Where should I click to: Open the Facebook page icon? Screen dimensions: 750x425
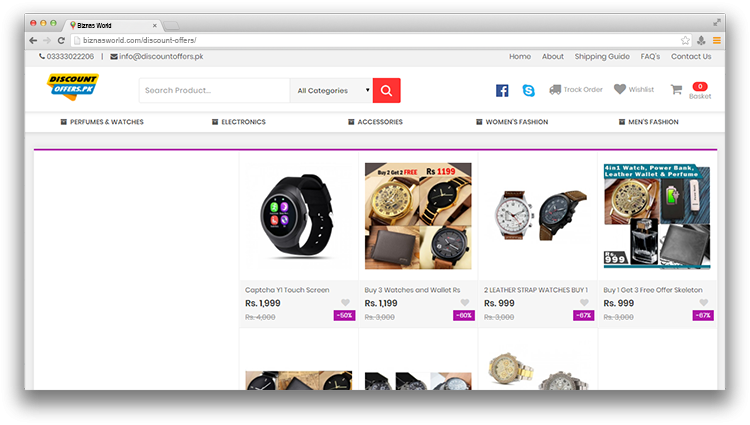502,90
